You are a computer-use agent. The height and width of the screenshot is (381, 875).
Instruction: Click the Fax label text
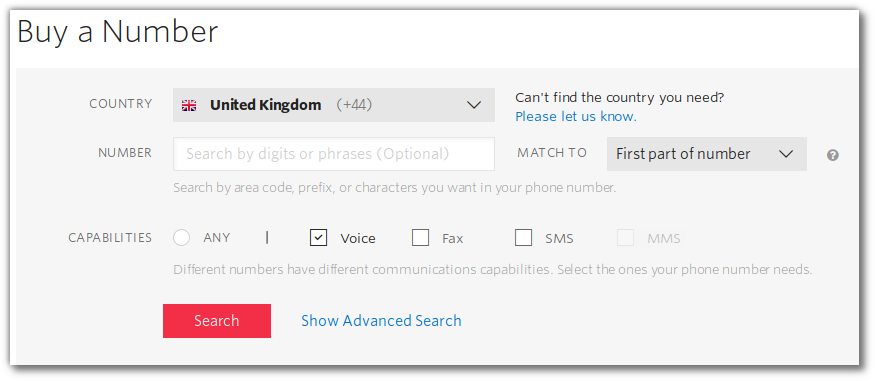click(x=453, y=239)
